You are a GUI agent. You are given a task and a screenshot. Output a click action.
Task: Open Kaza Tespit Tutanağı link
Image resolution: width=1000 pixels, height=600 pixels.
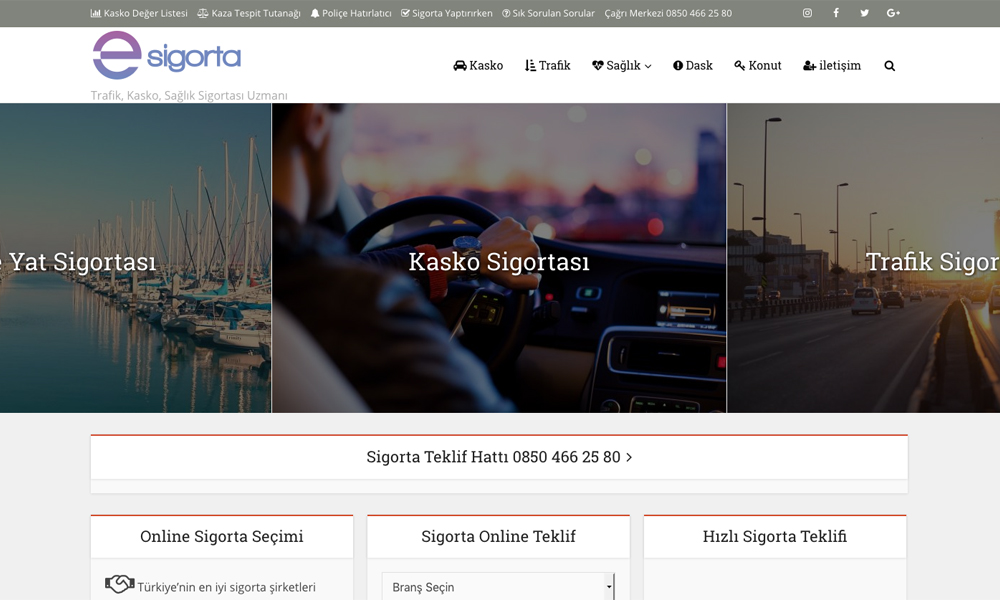click(249, 13)
